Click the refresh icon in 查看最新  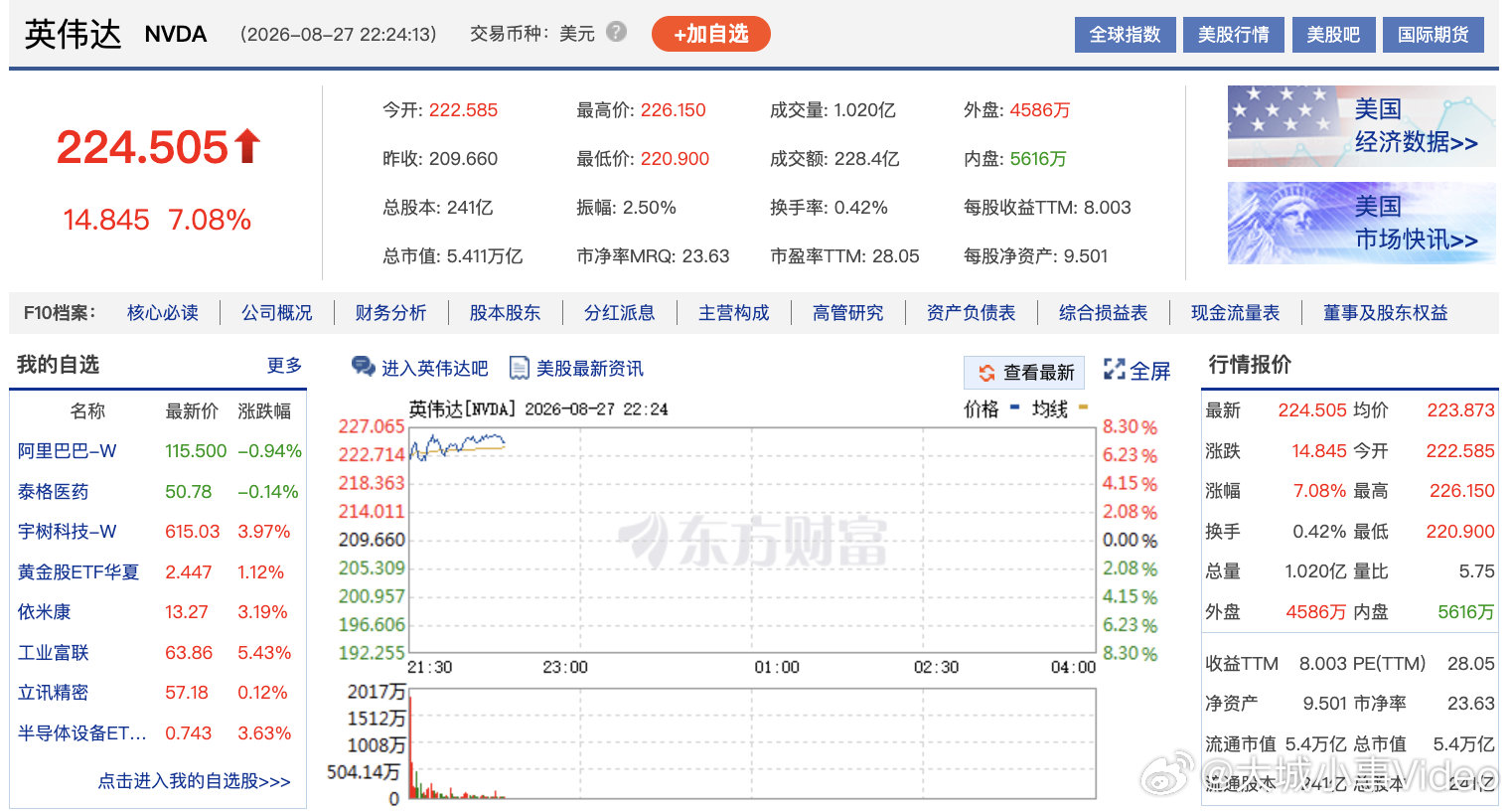(x=986, y=373)
